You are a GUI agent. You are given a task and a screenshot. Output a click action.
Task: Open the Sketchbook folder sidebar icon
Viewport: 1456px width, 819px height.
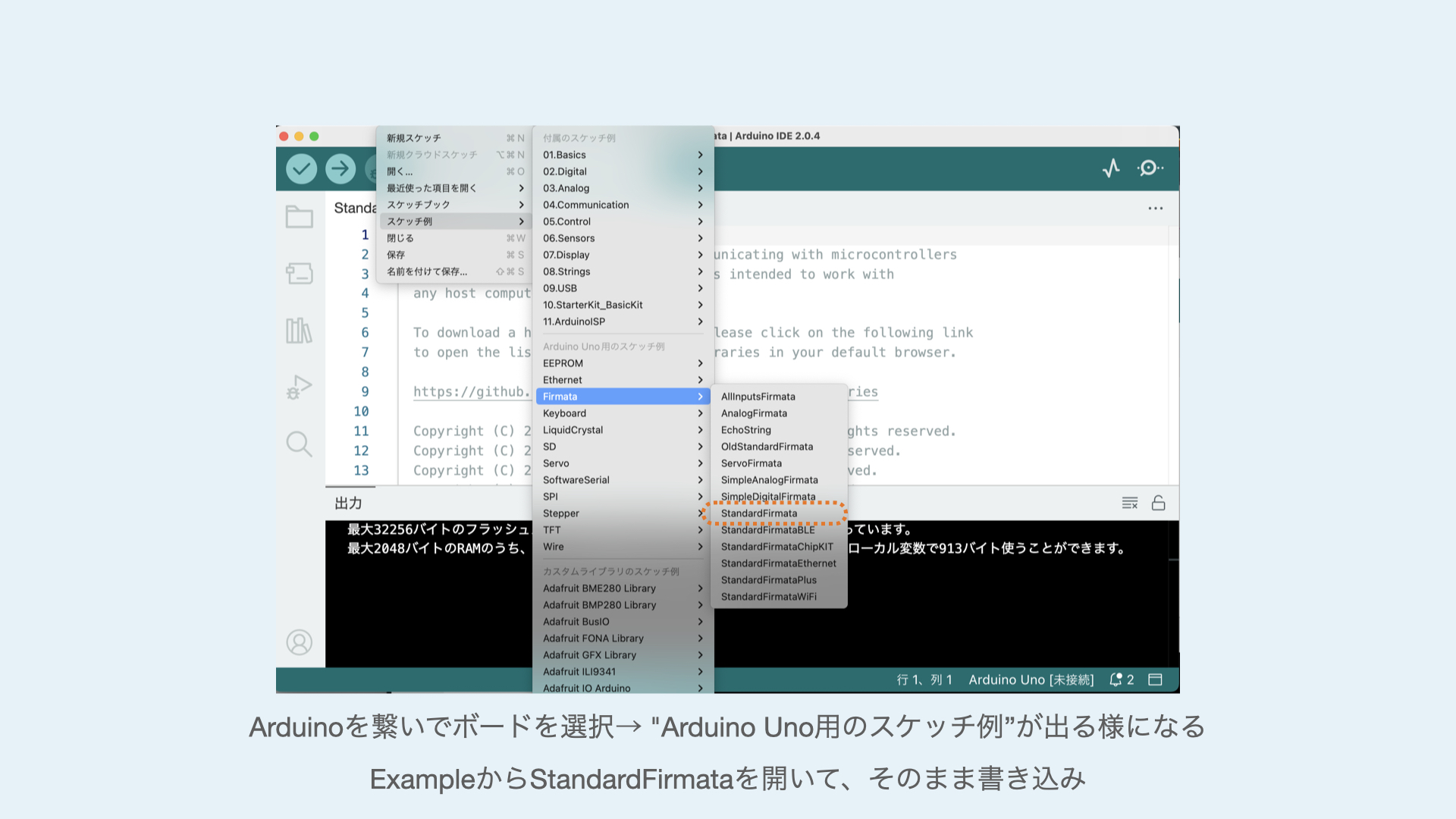(299, 217)
